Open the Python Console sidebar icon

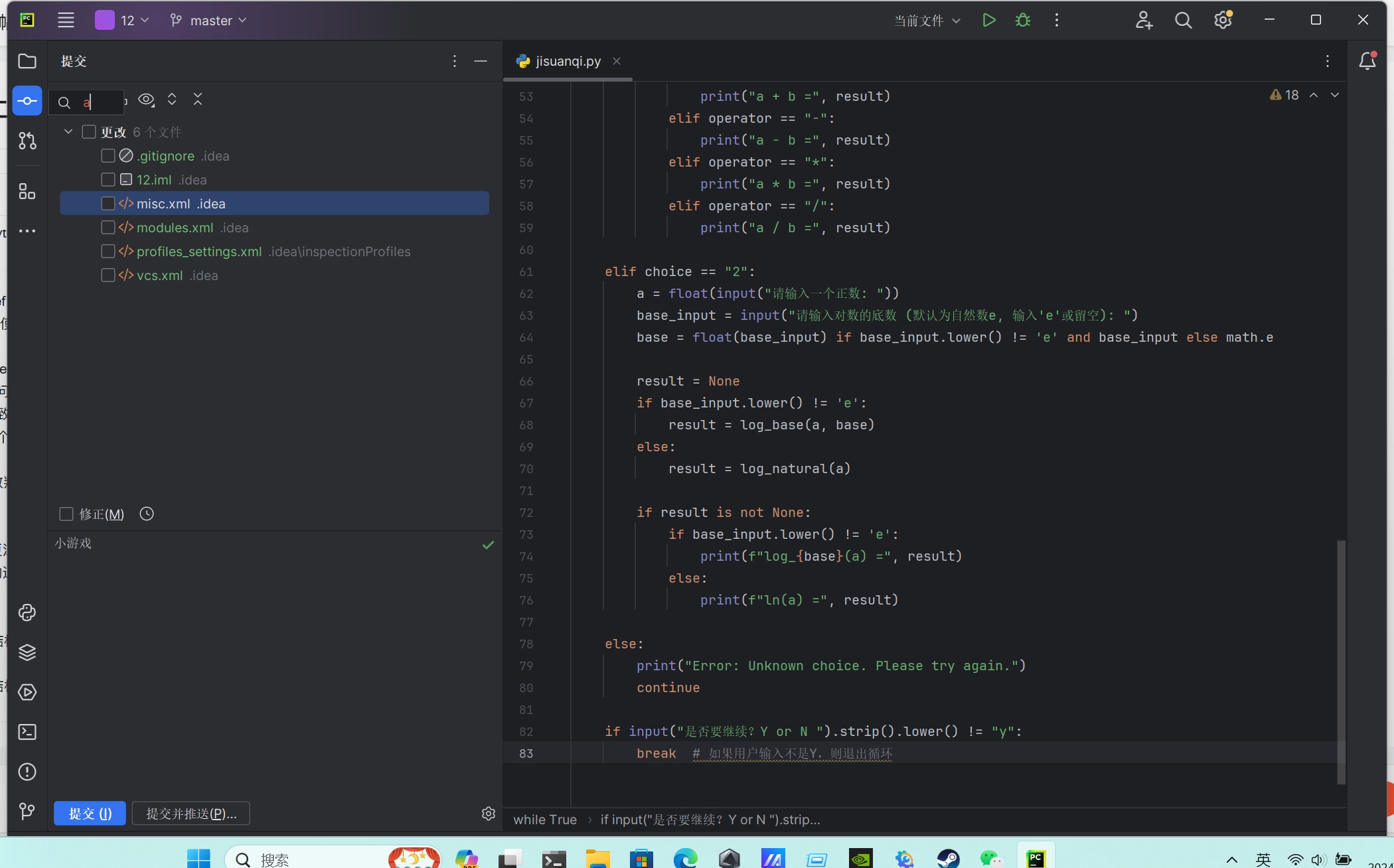coord(27,613)
